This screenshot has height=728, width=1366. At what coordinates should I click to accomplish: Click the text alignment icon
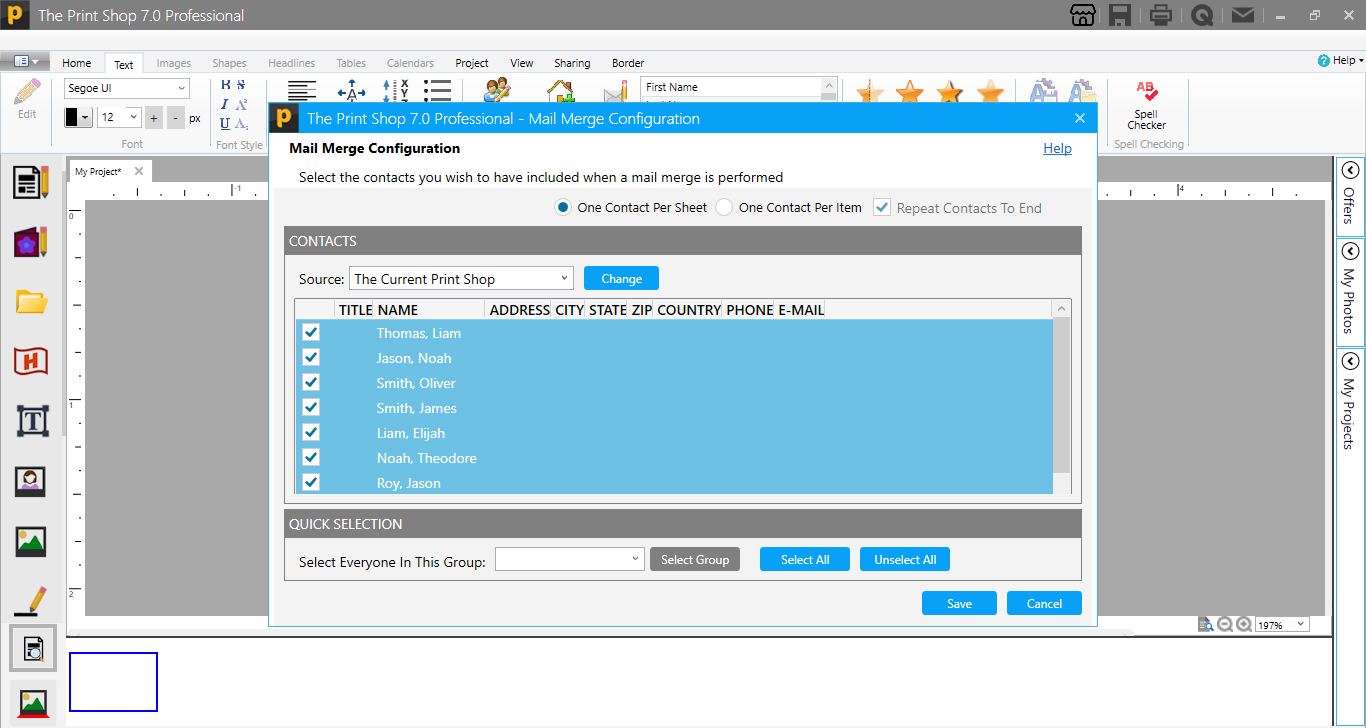pos(302,91)
